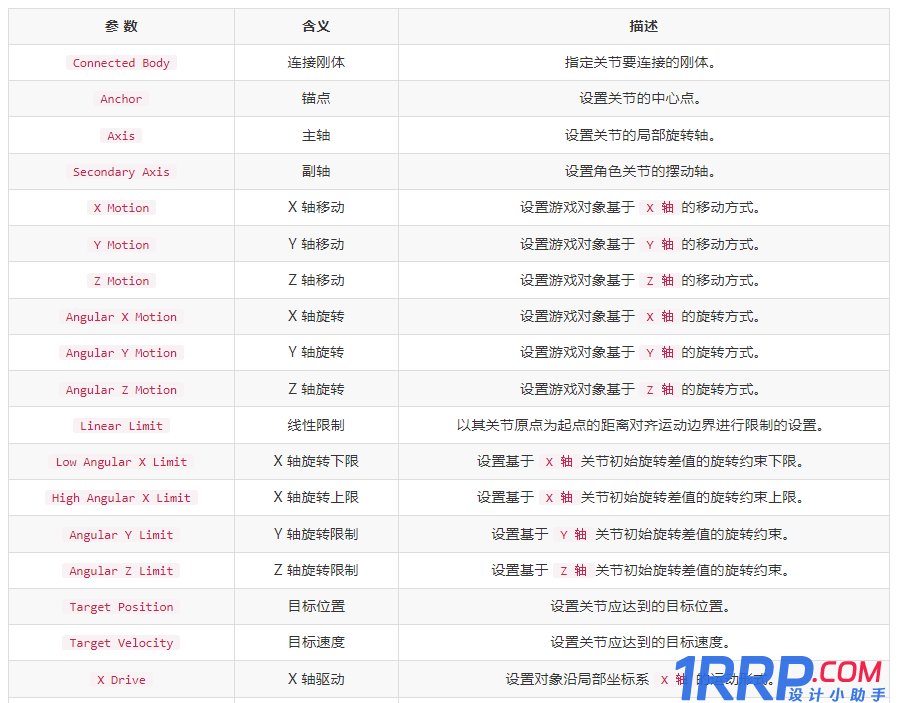Click the Anchor parameter label

(x=121, y=99)
